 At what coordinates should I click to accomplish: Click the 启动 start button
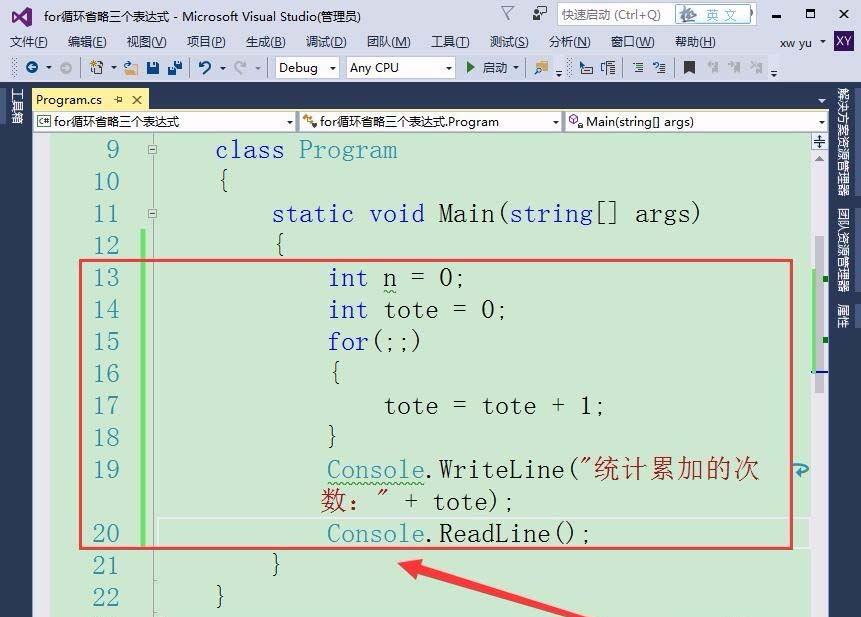(x=488, y=68)
